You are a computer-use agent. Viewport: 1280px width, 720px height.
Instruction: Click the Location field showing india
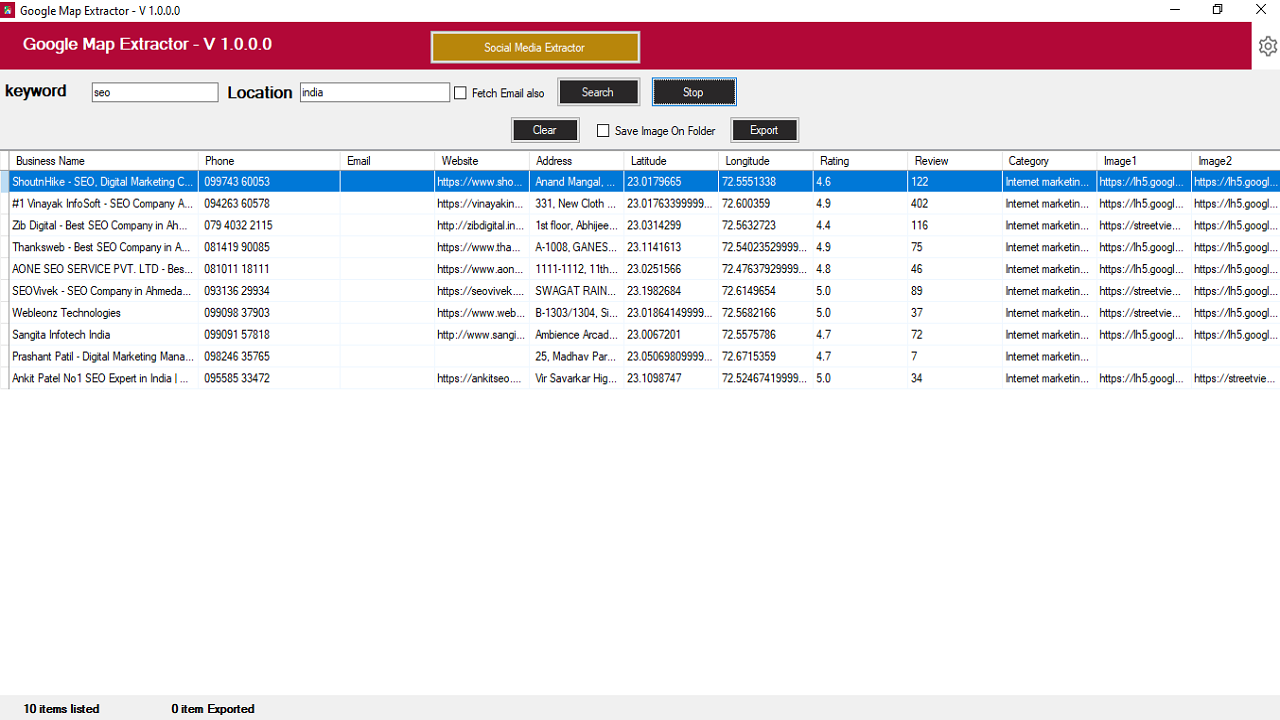click(374, 92)
